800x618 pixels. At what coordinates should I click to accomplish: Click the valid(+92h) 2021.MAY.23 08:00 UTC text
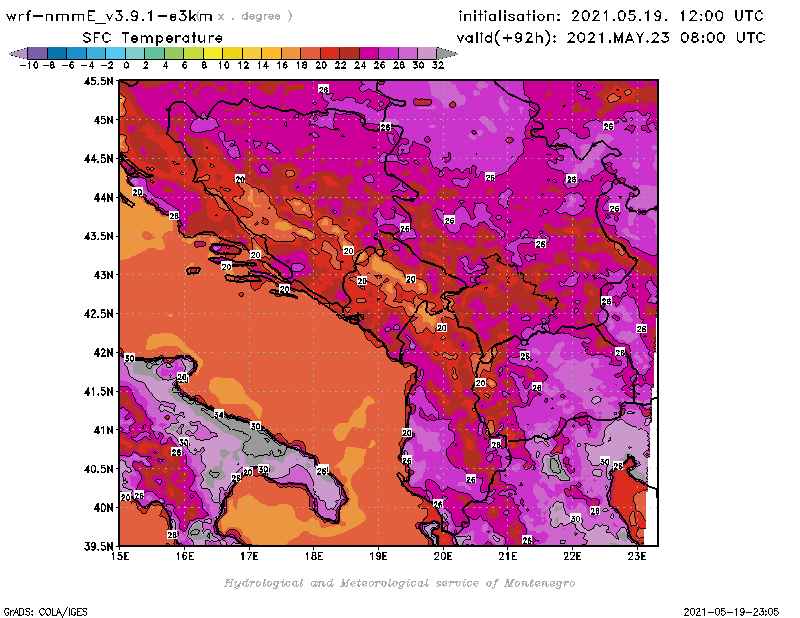[x=611, y=38]
